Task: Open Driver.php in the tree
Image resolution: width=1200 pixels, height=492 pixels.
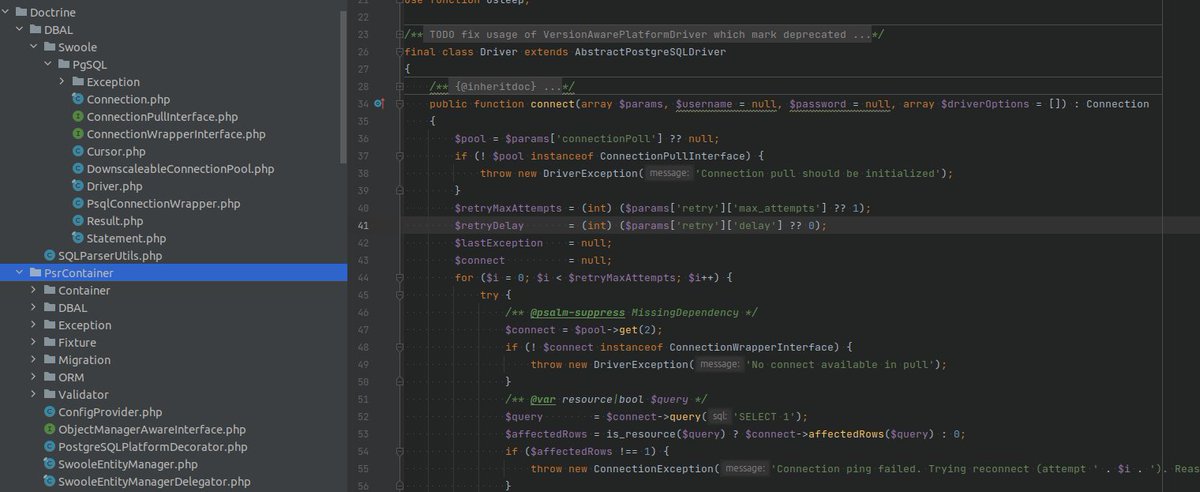Action: click(x=114, y=186)
